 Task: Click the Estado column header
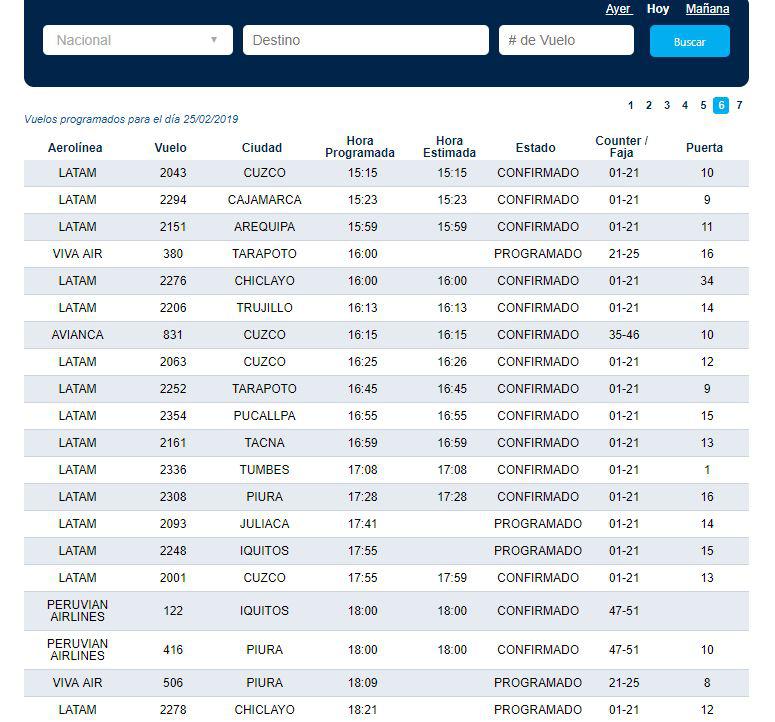point(535,148)
